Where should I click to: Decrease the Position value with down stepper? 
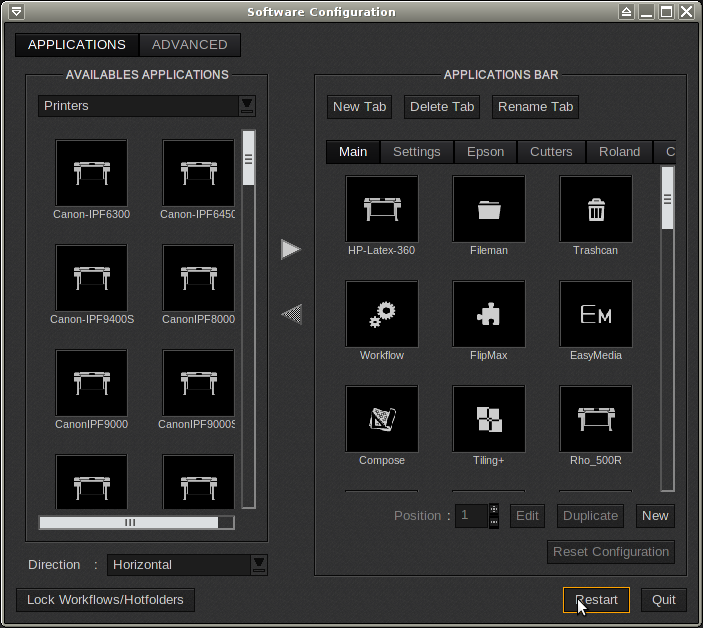pyautogui.click(x=494, y=522)
